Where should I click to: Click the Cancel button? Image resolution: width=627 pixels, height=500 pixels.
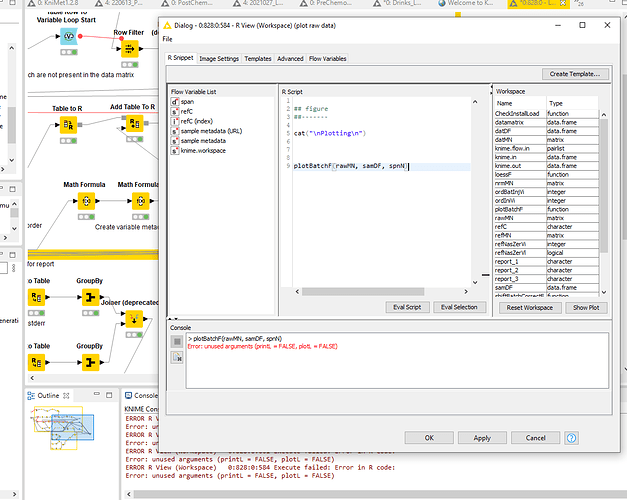pos(535,438)
